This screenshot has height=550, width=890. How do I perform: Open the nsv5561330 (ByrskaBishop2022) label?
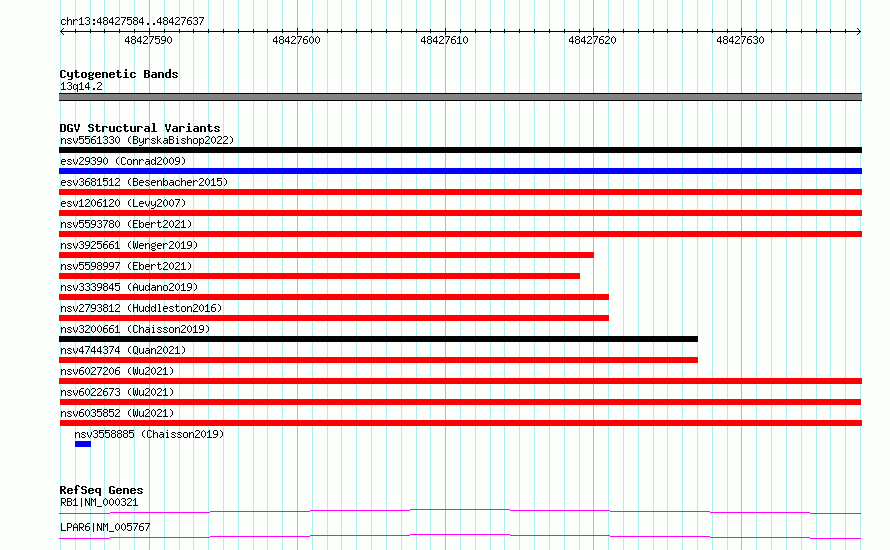147,140
